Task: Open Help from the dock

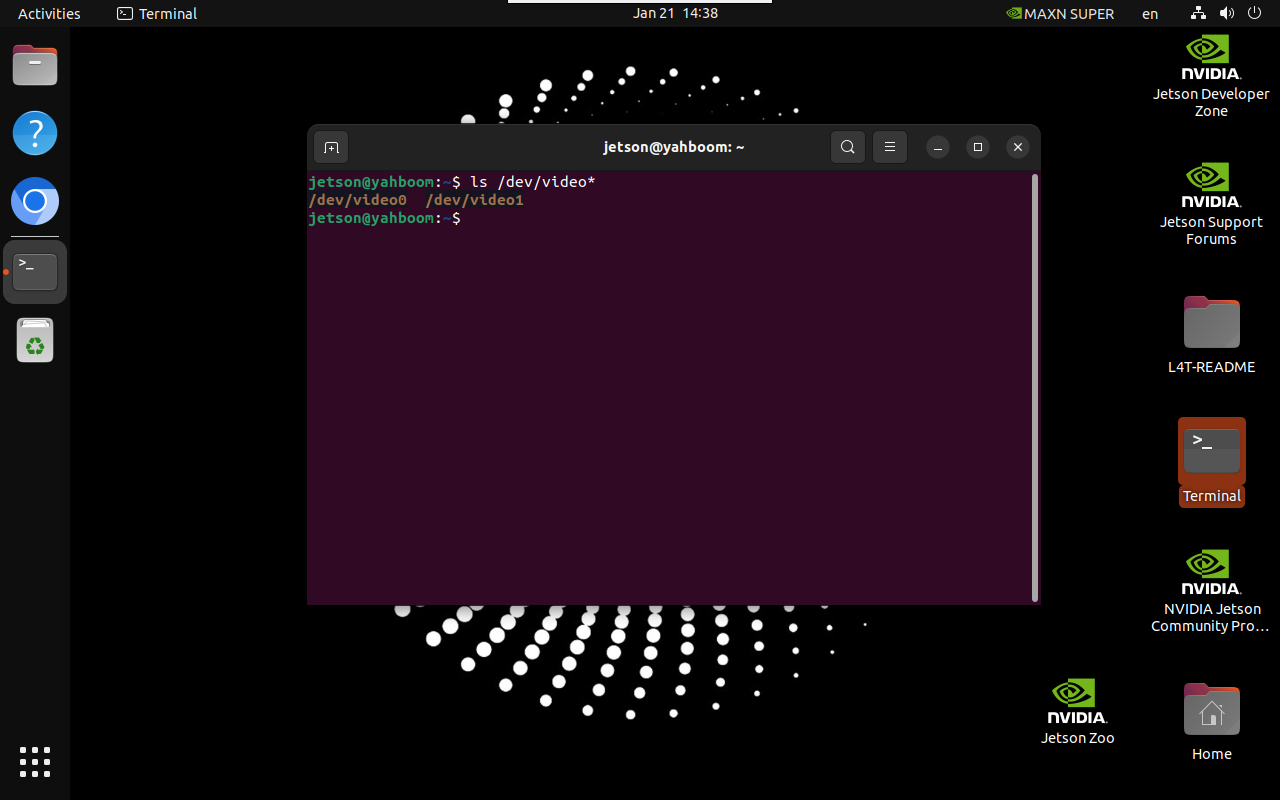Action: [35, 133]
